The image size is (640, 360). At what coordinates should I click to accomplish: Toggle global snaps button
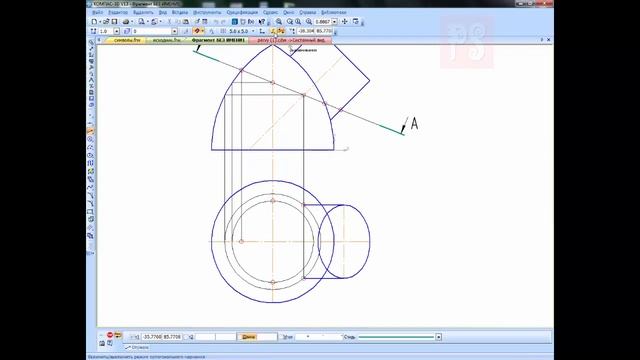pyautogui.click(x=197, y=31)
